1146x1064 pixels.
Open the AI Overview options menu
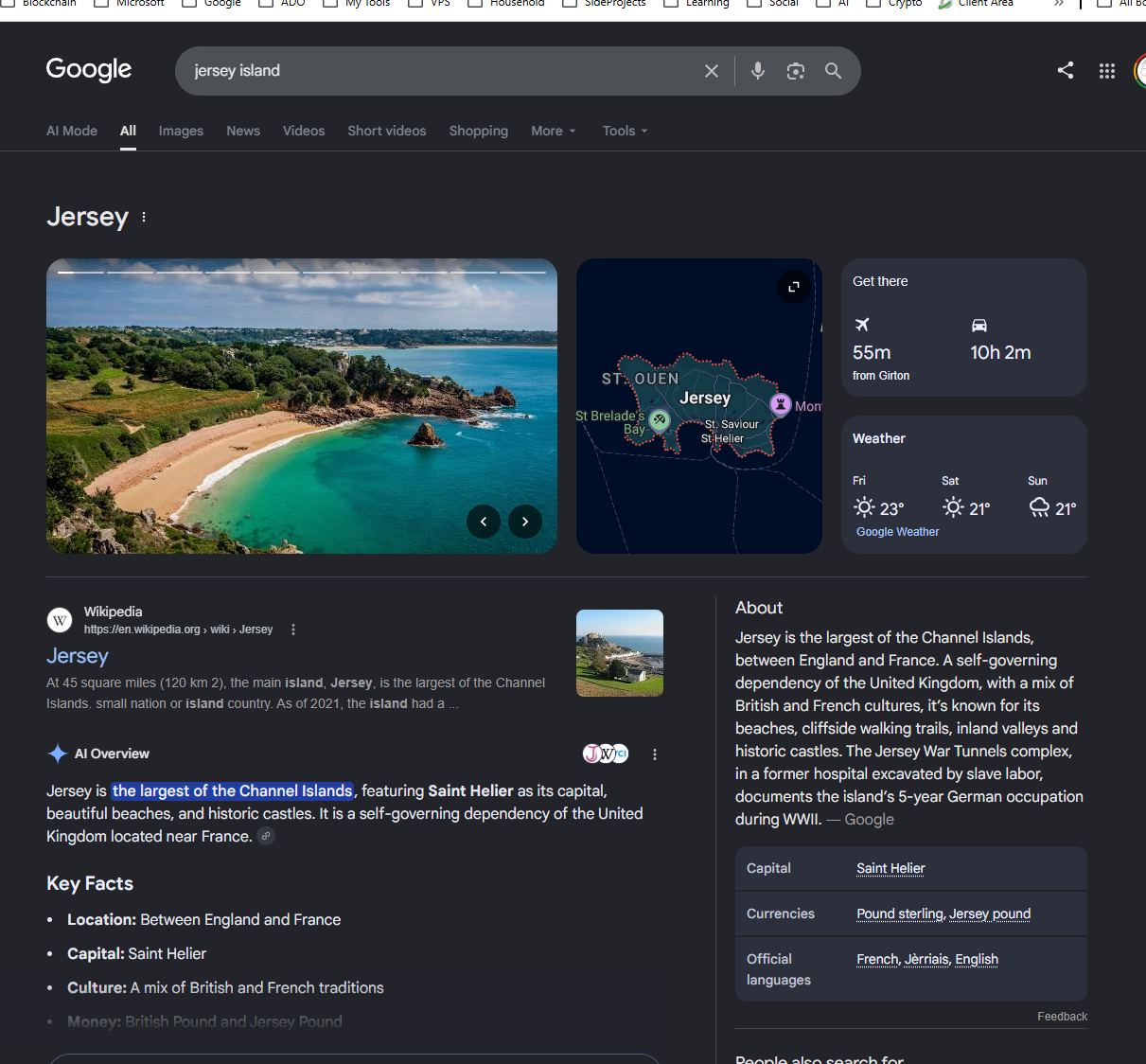tap(655, 754)
